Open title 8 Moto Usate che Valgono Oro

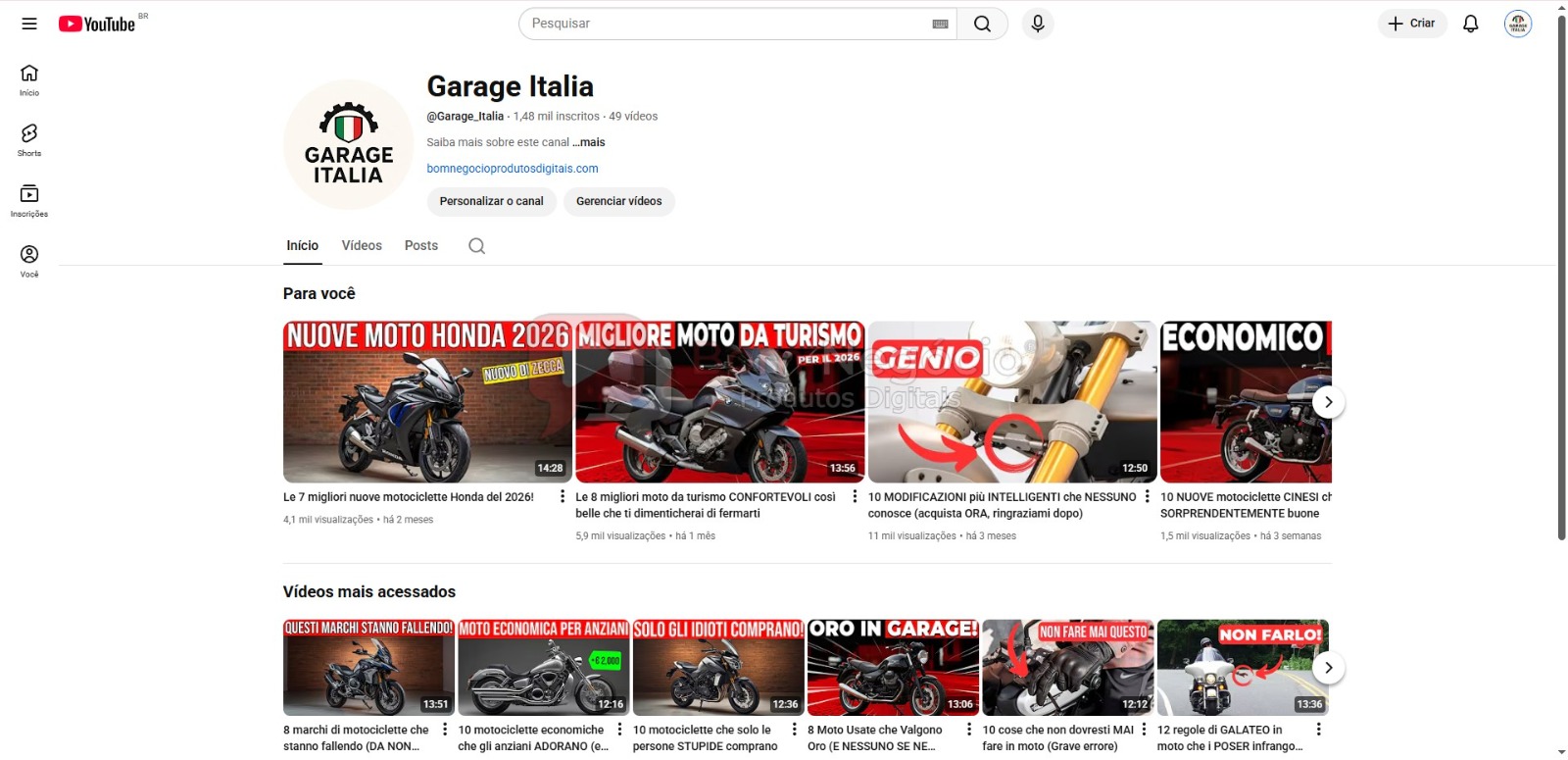tap(875, 738)
